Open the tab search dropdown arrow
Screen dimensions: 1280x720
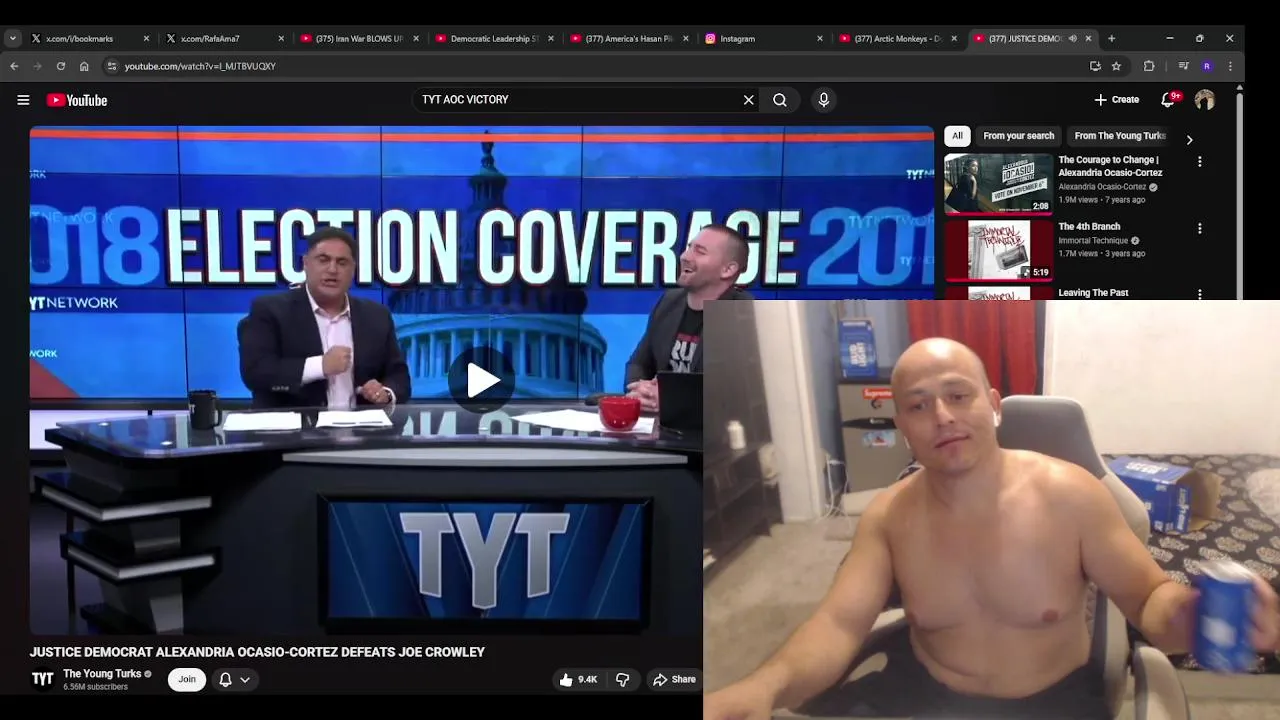coord(12,38)
